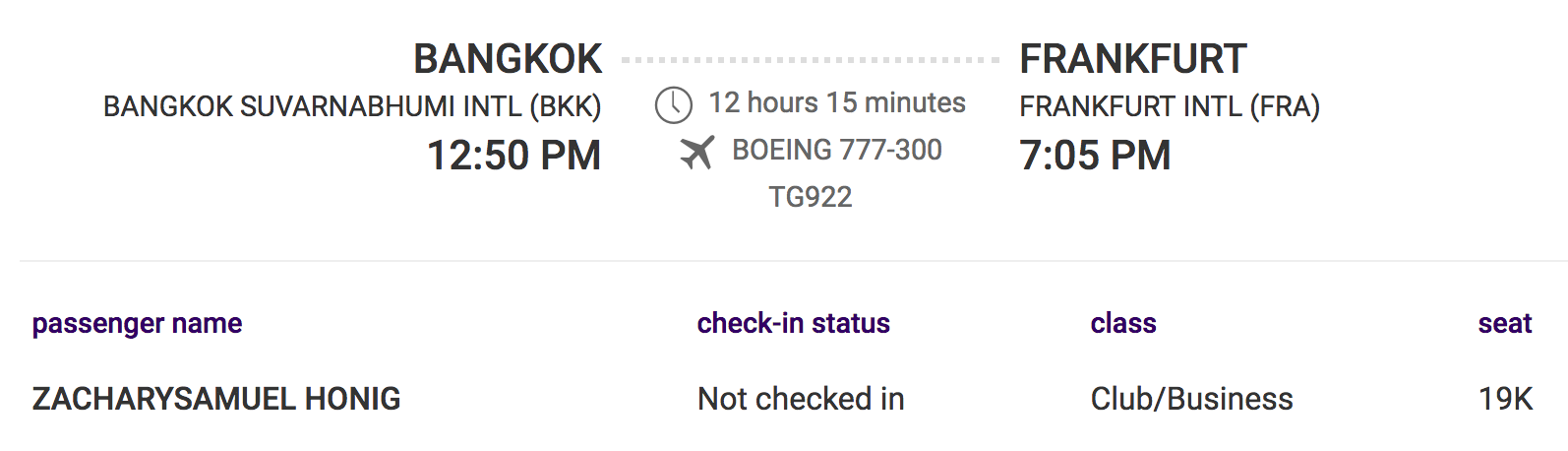The width and height of the screenshot is (1568, 451).
Task: Click the class column header
Action: [1123, 323]
